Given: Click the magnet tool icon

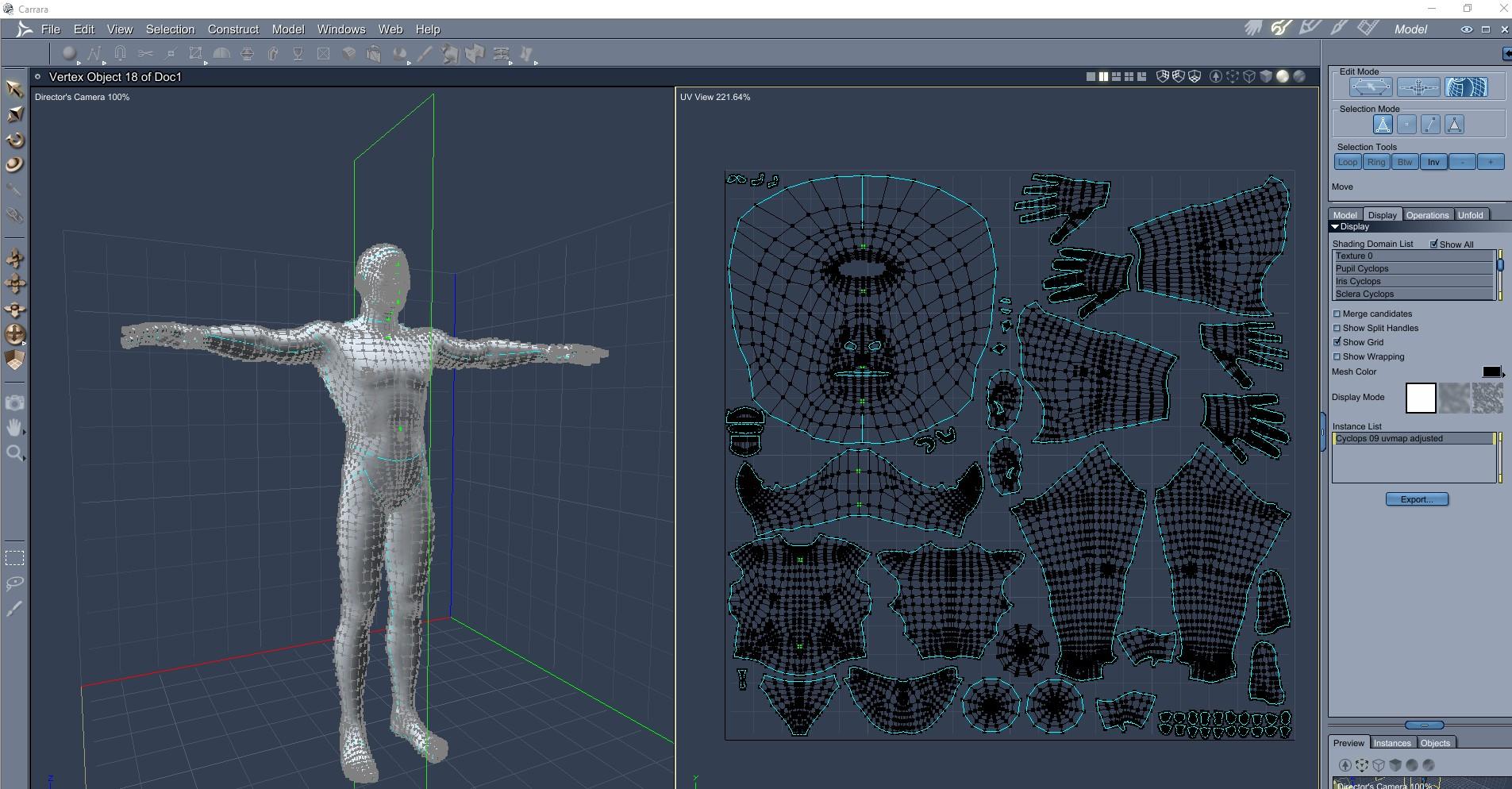Looking at the screenshot, I should pos(121,54).
